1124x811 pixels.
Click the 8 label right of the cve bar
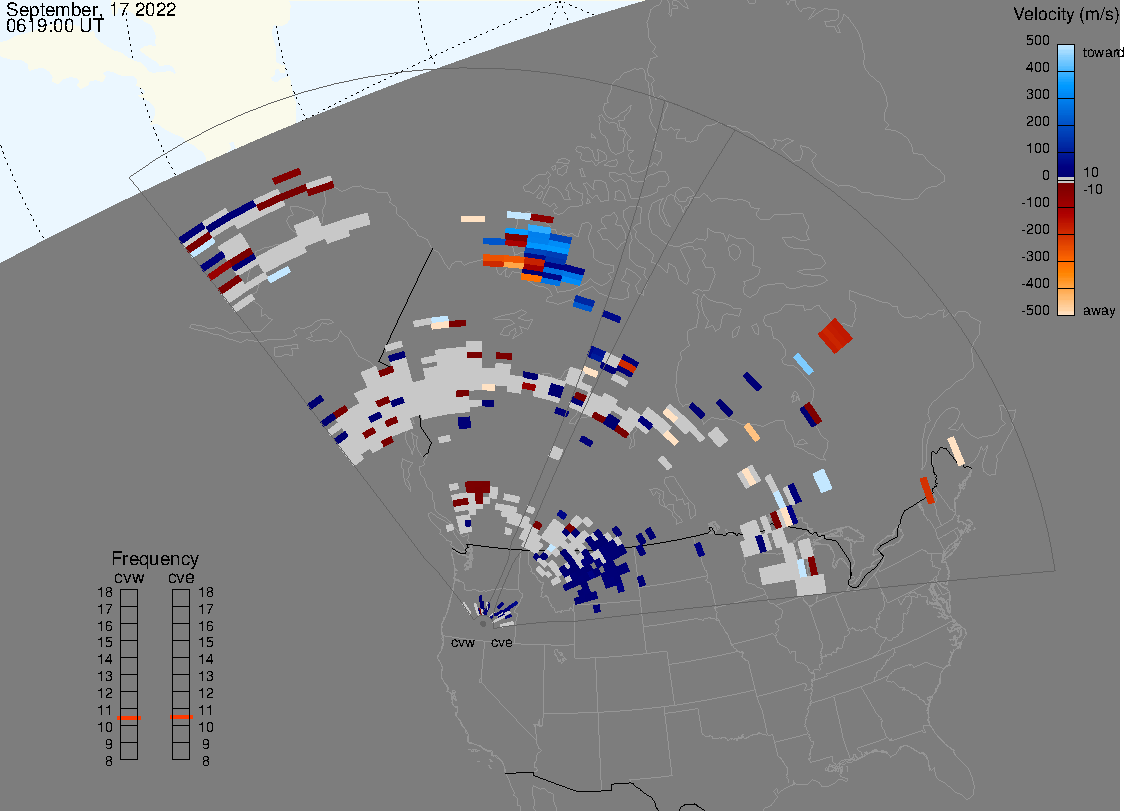click(x=206, y=762)
